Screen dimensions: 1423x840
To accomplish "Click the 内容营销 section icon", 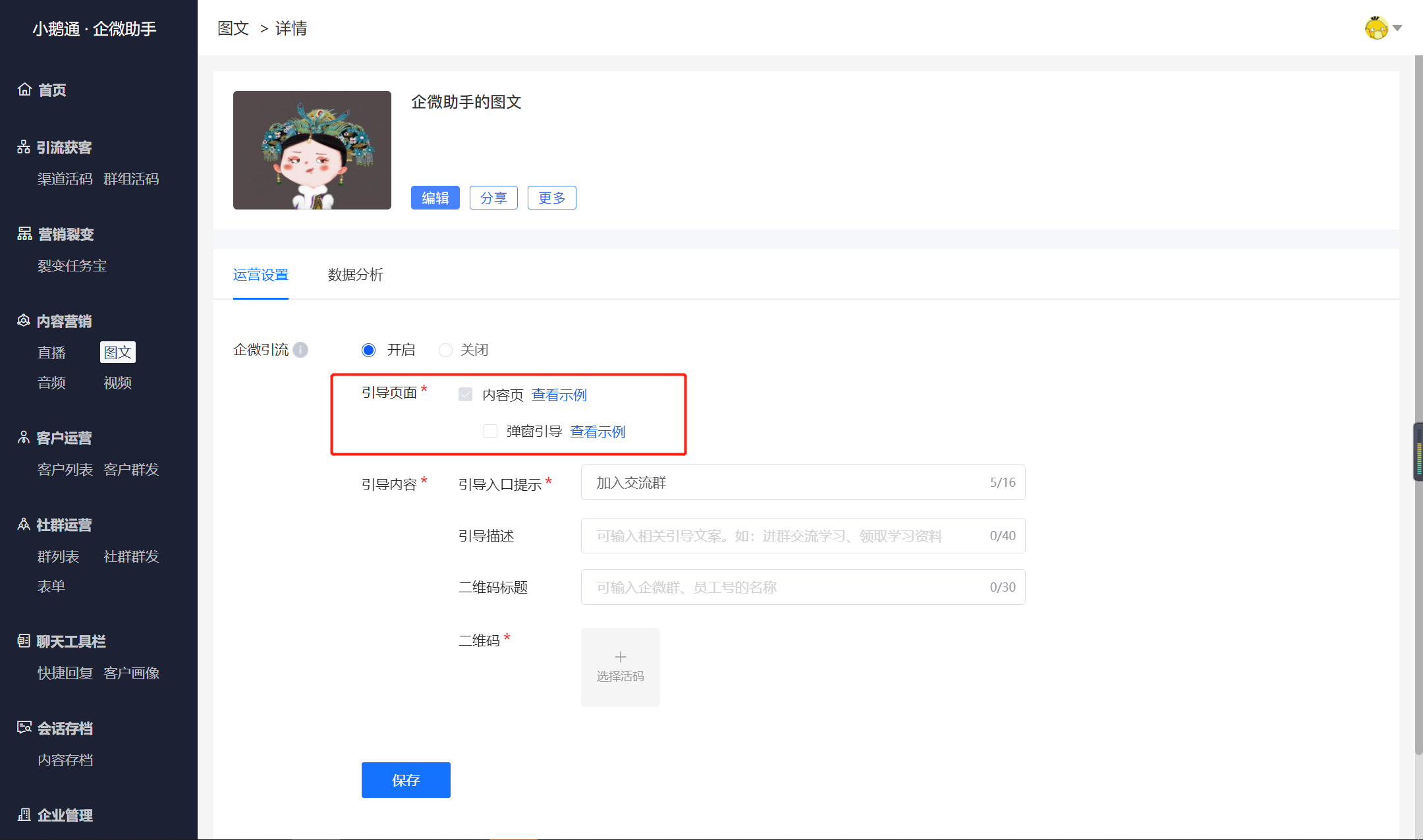I will pyautogui.click(x=24, y=321).
